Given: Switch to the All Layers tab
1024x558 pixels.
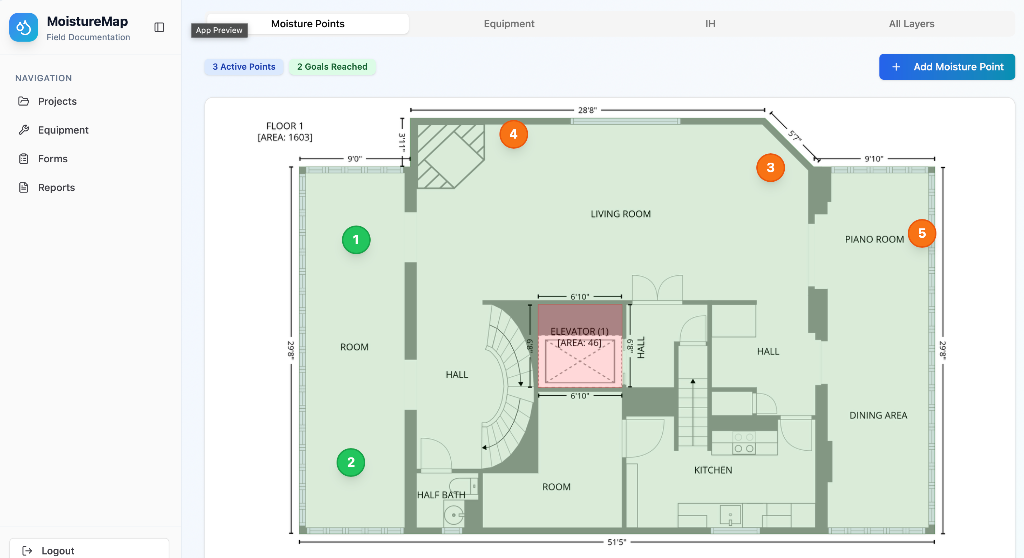Looking at the screenshot, I should pos(912,24).
